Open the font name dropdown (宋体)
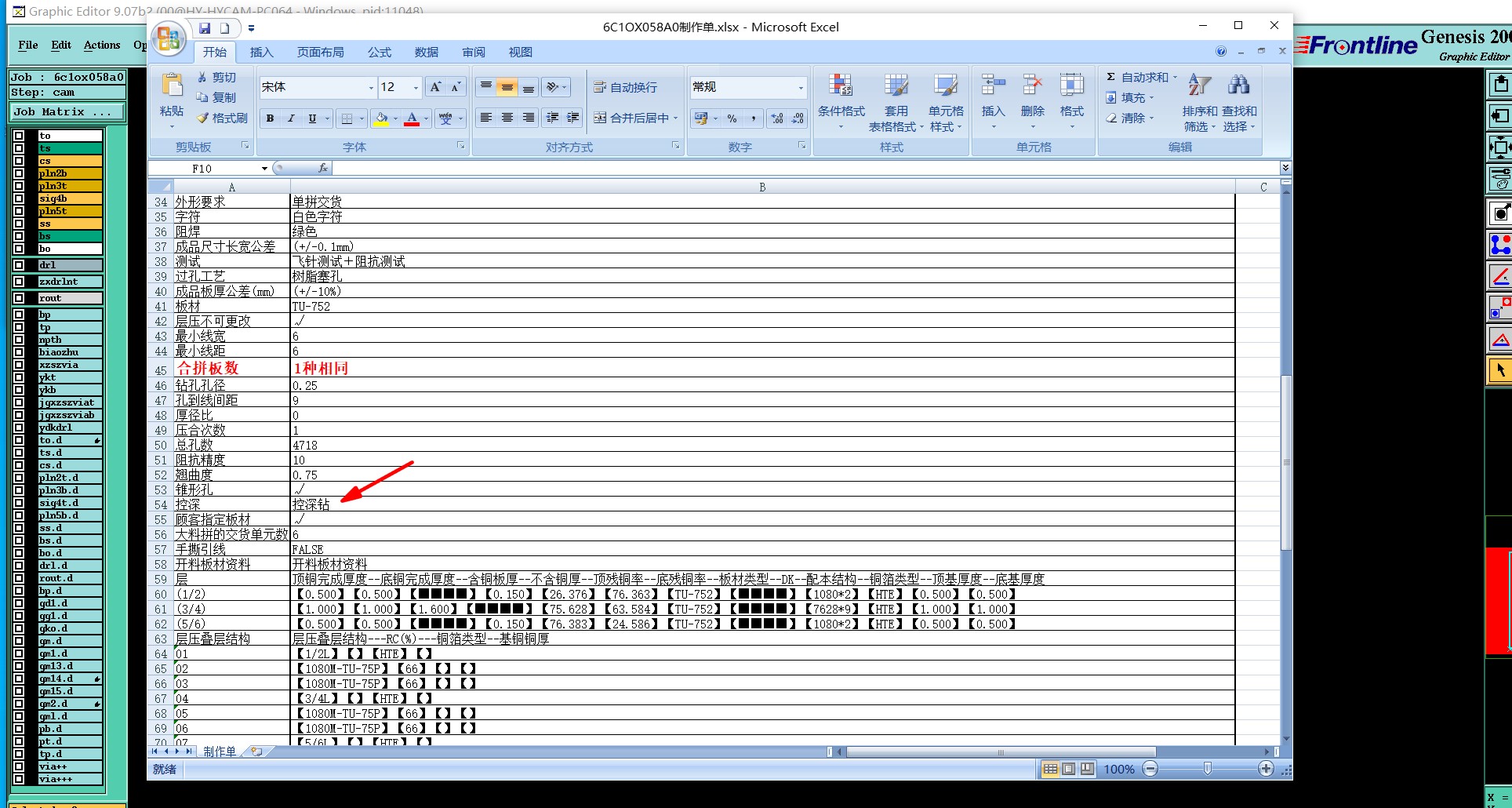This screenshot has height=808, width=1512. pyautogui.click(x=371, y=87)
